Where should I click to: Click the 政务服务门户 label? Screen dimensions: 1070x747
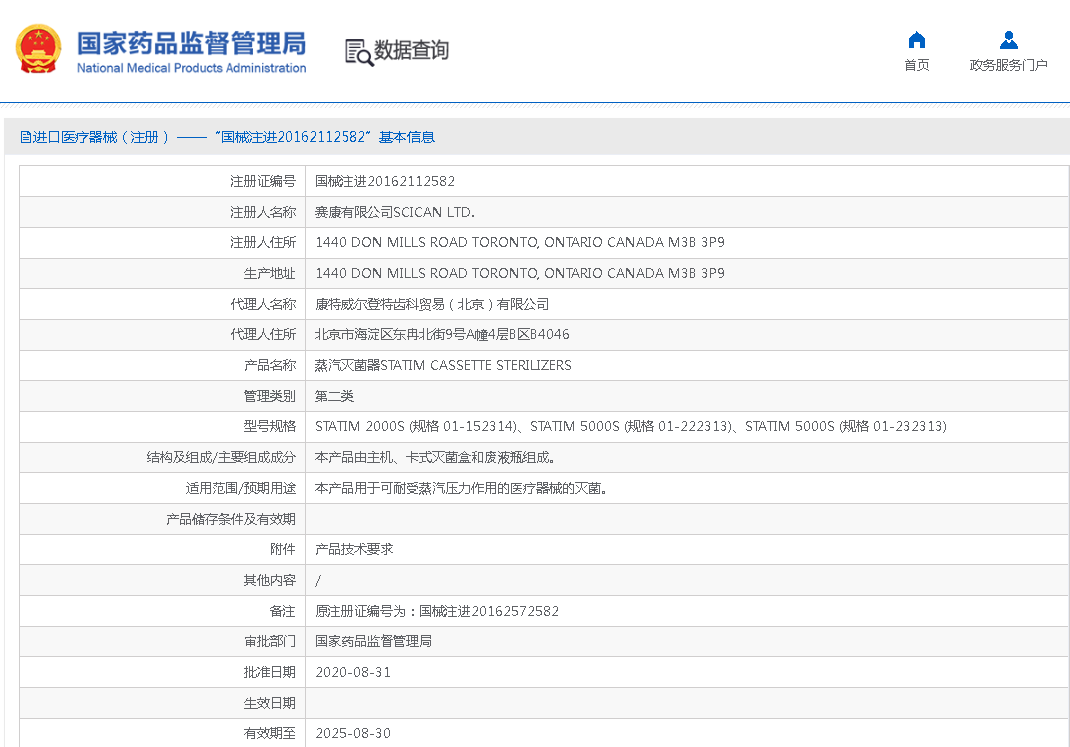[x=1009, y=65]
